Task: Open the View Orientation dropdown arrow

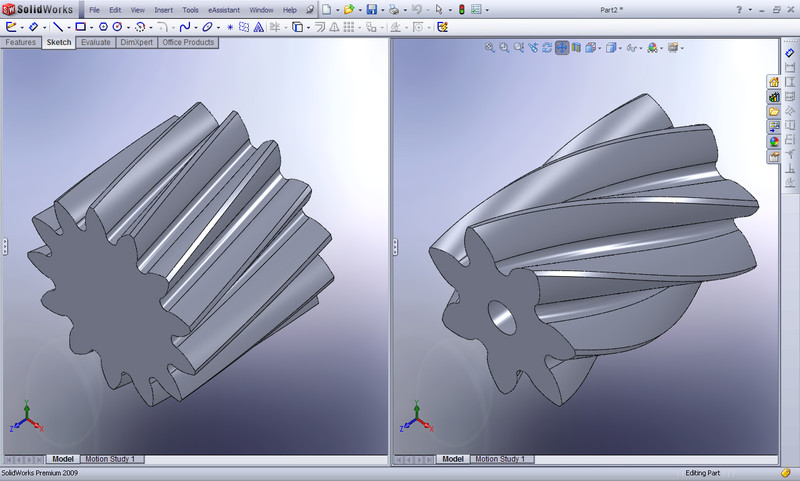Action: coord(598,47)
